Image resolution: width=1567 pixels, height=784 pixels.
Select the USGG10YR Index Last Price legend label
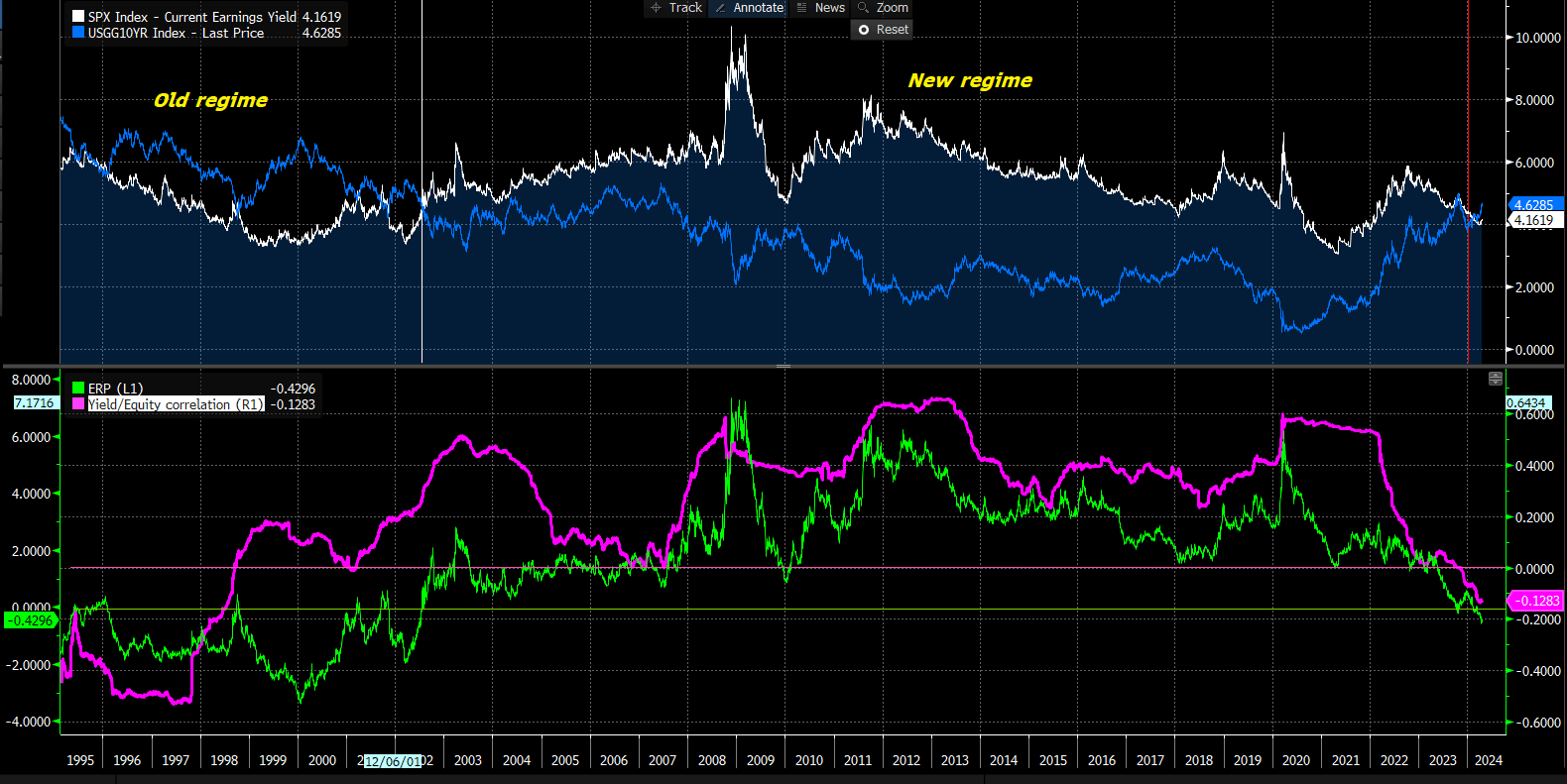tap(176, 33)
